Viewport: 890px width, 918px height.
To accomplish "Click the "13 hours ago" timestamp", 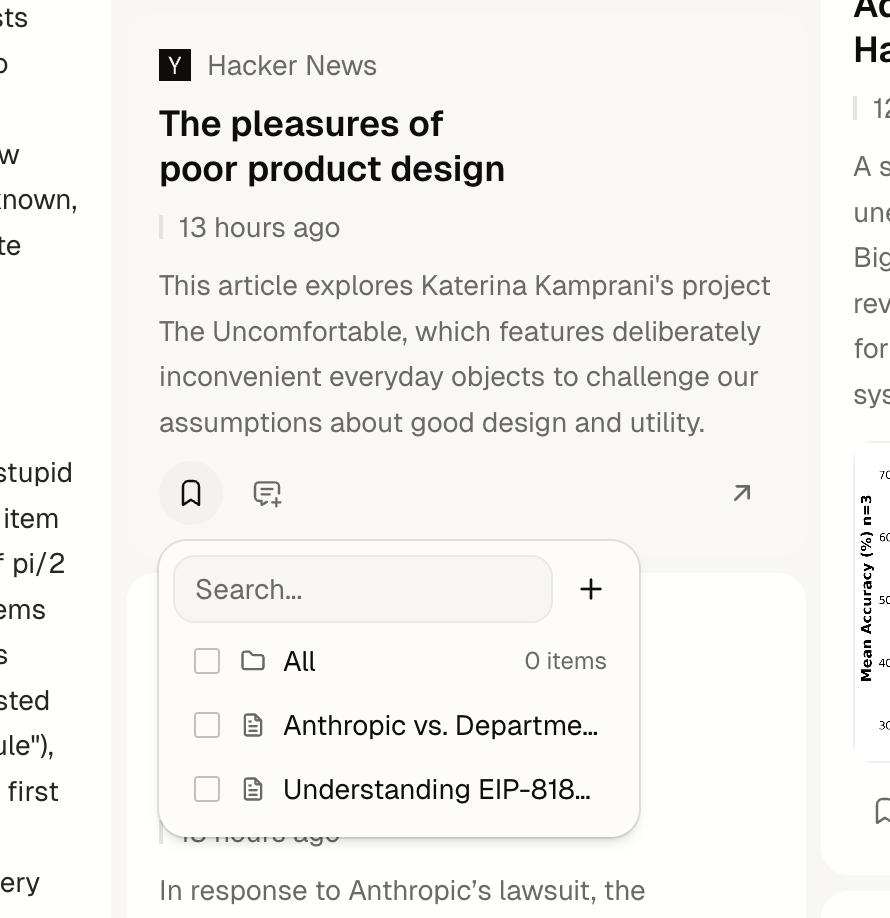I will 259,228.
